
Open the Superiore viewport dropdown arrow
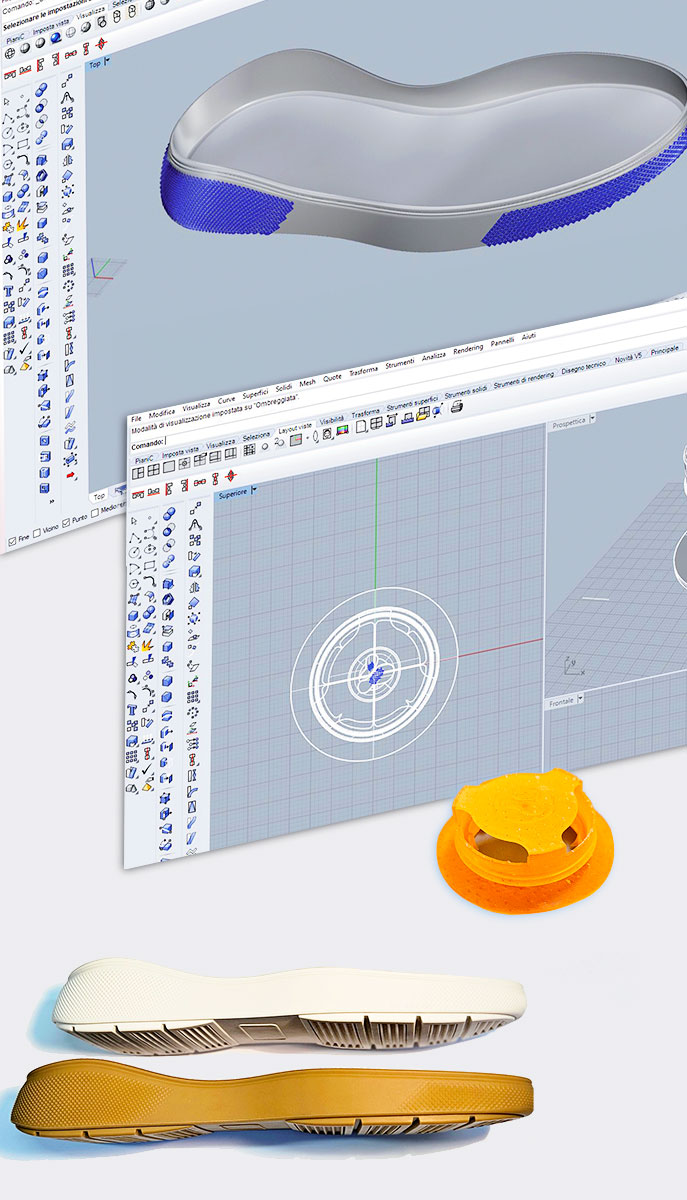255,490
